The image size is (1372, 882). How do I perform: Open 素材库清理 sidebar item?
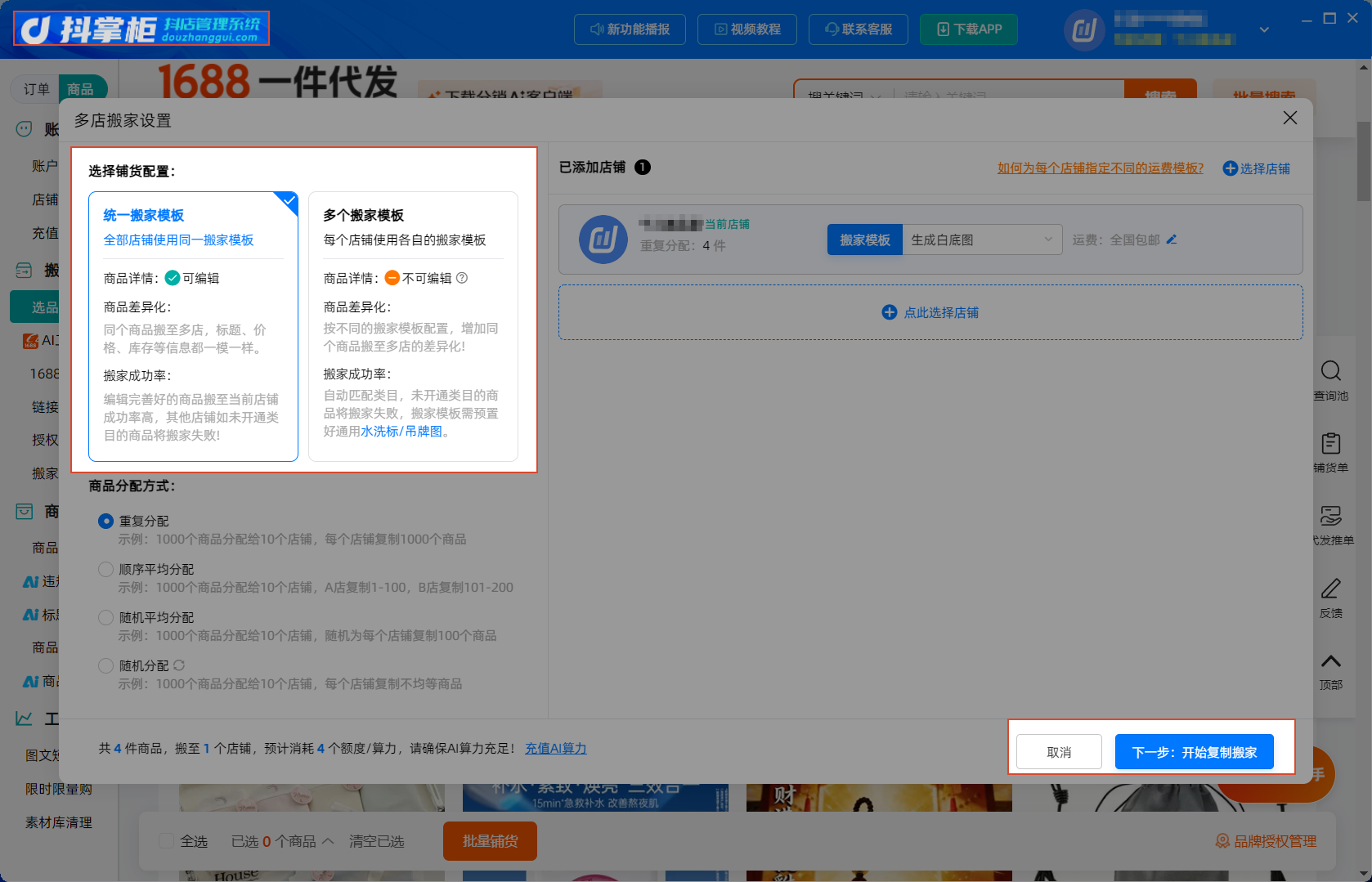(58, 822)
